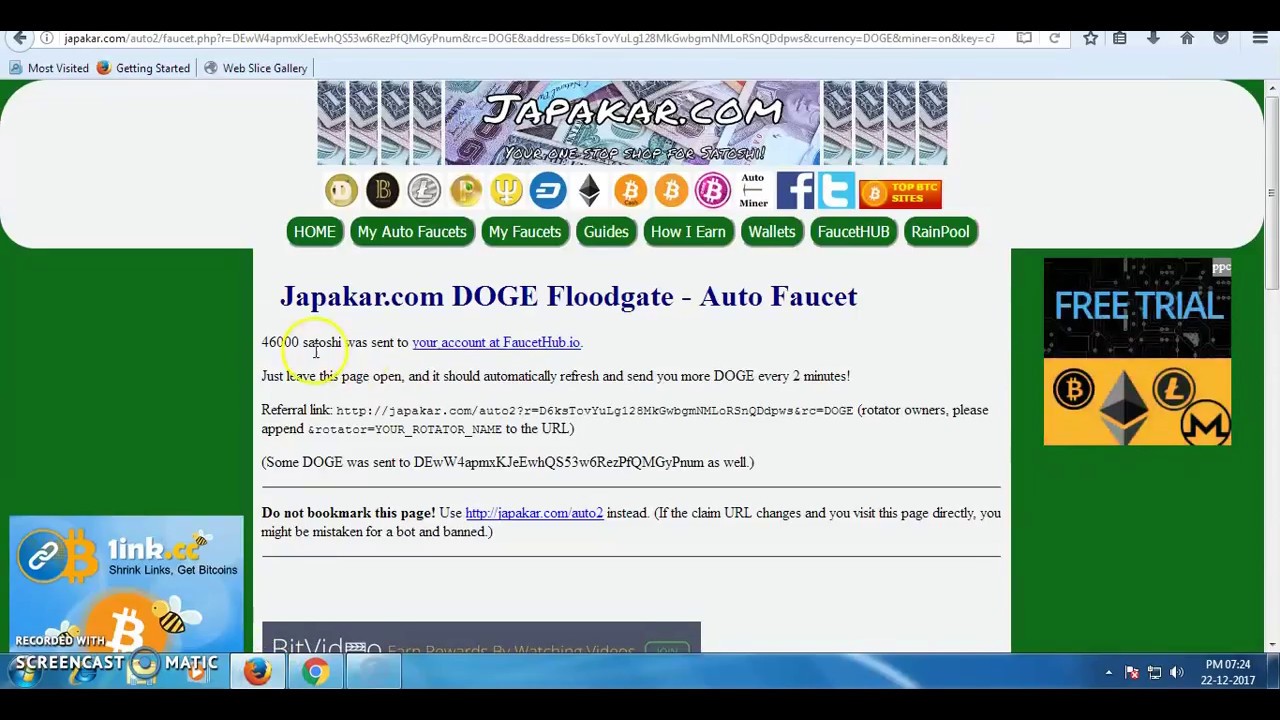Open the Twitter page icon
Viewport: 1280px width, 720px height.
pos(836,190)
